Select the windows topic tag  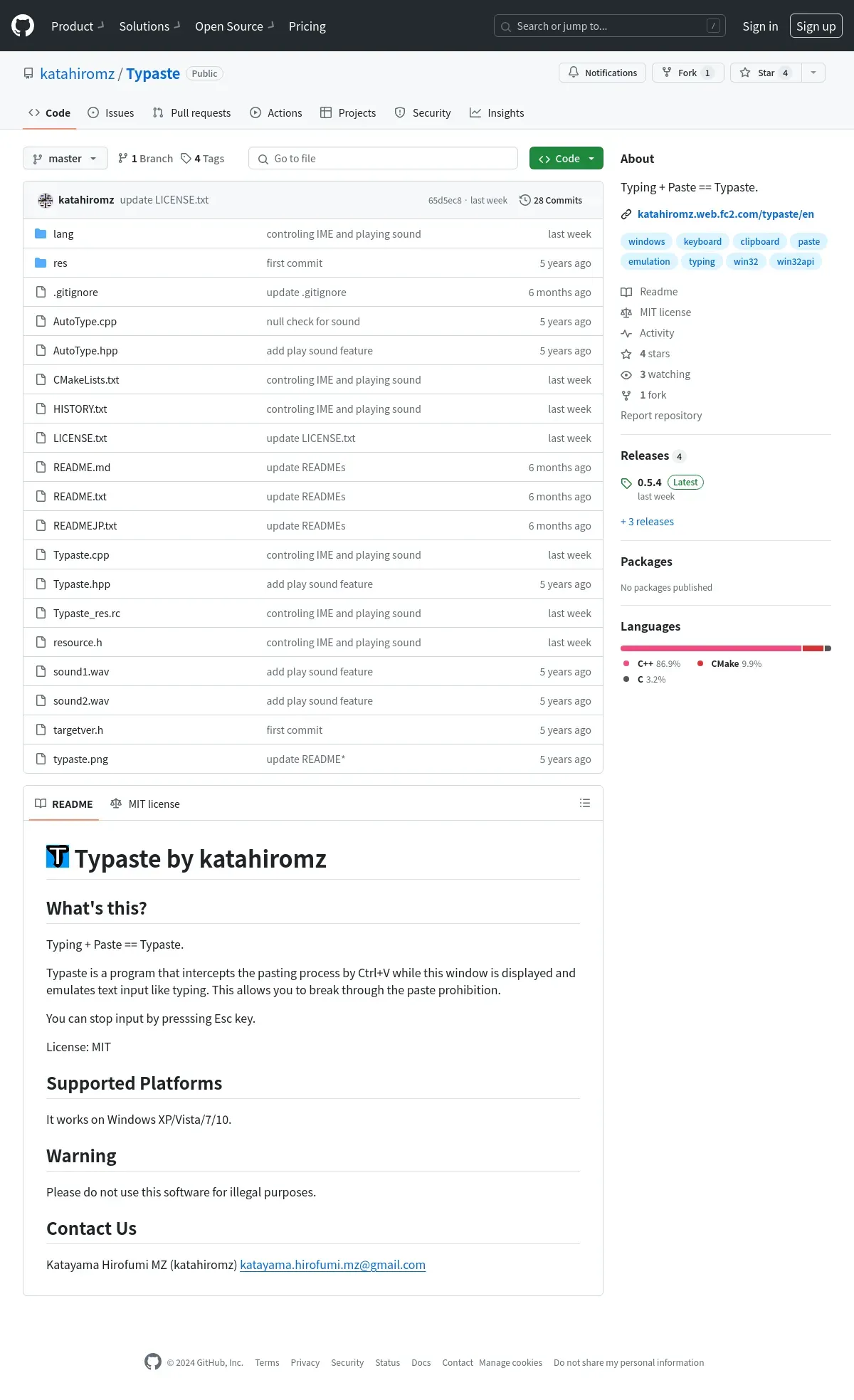pyautogui.click(x=646, y=242)
